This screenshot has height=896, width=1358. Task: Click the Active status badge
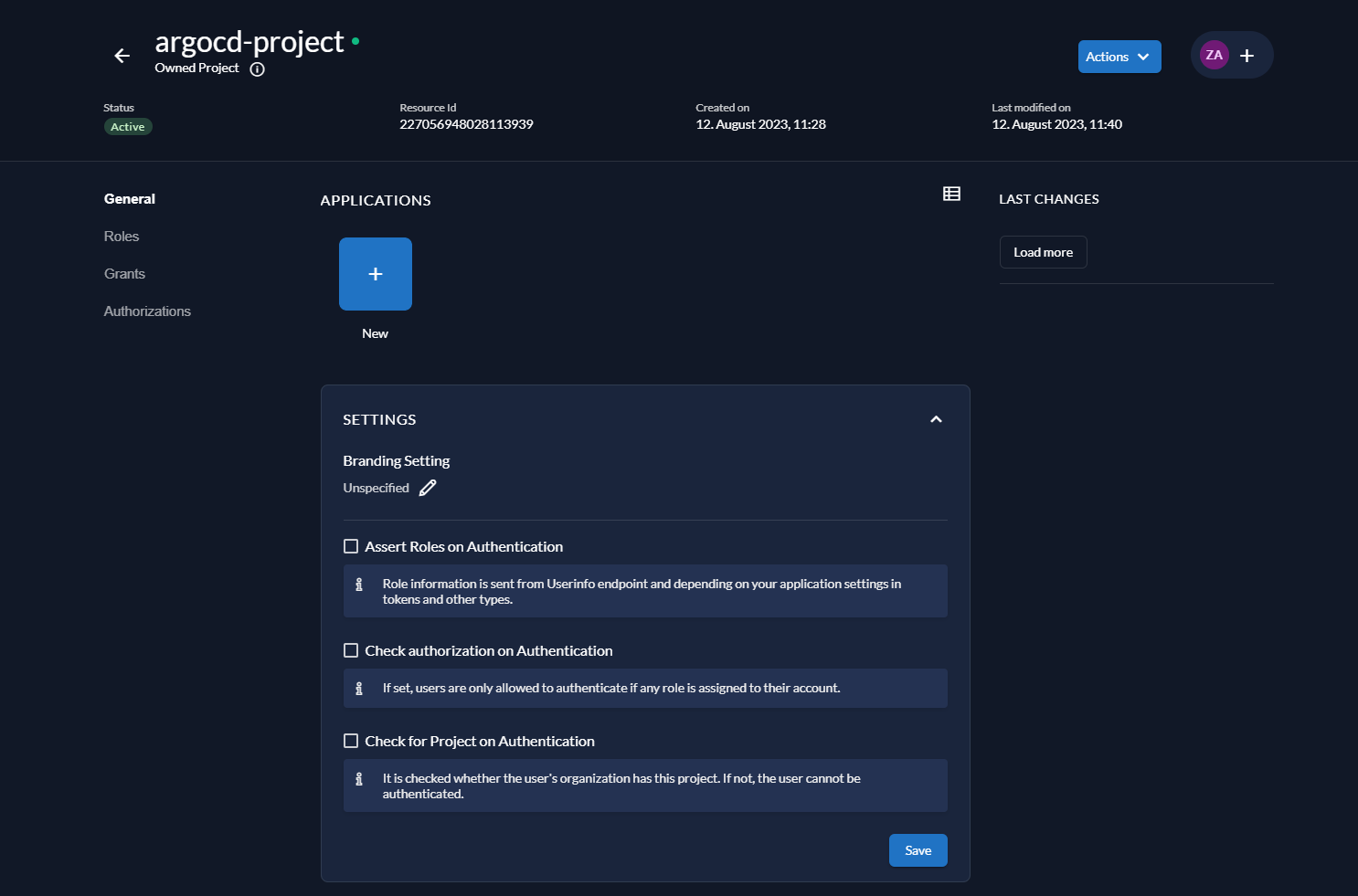[x=128, y=126]
